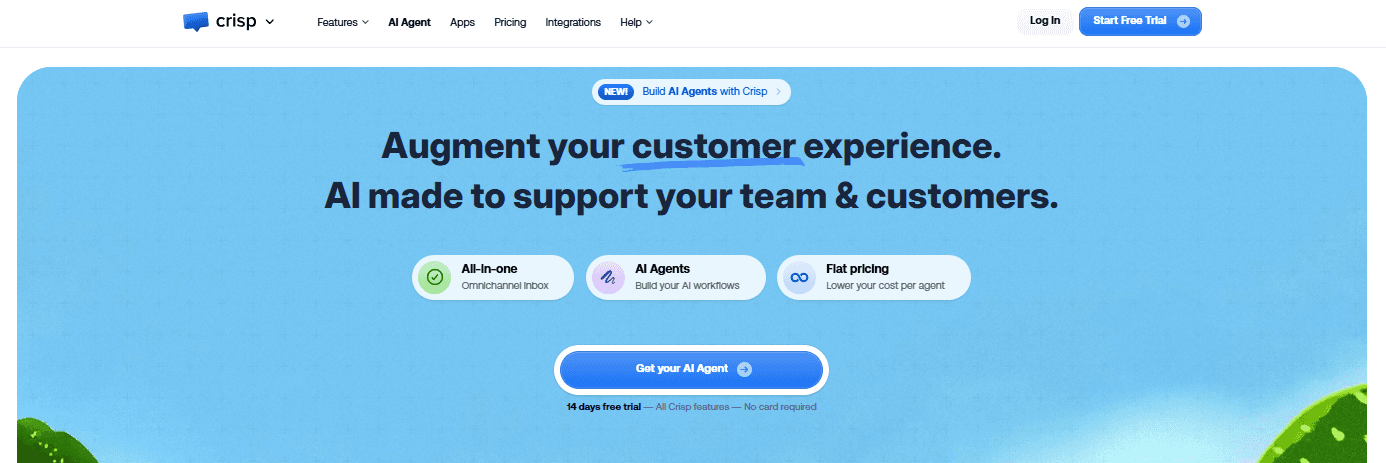Click the Start Free Trial button

pyautogui.click(x=1140, y=21)
